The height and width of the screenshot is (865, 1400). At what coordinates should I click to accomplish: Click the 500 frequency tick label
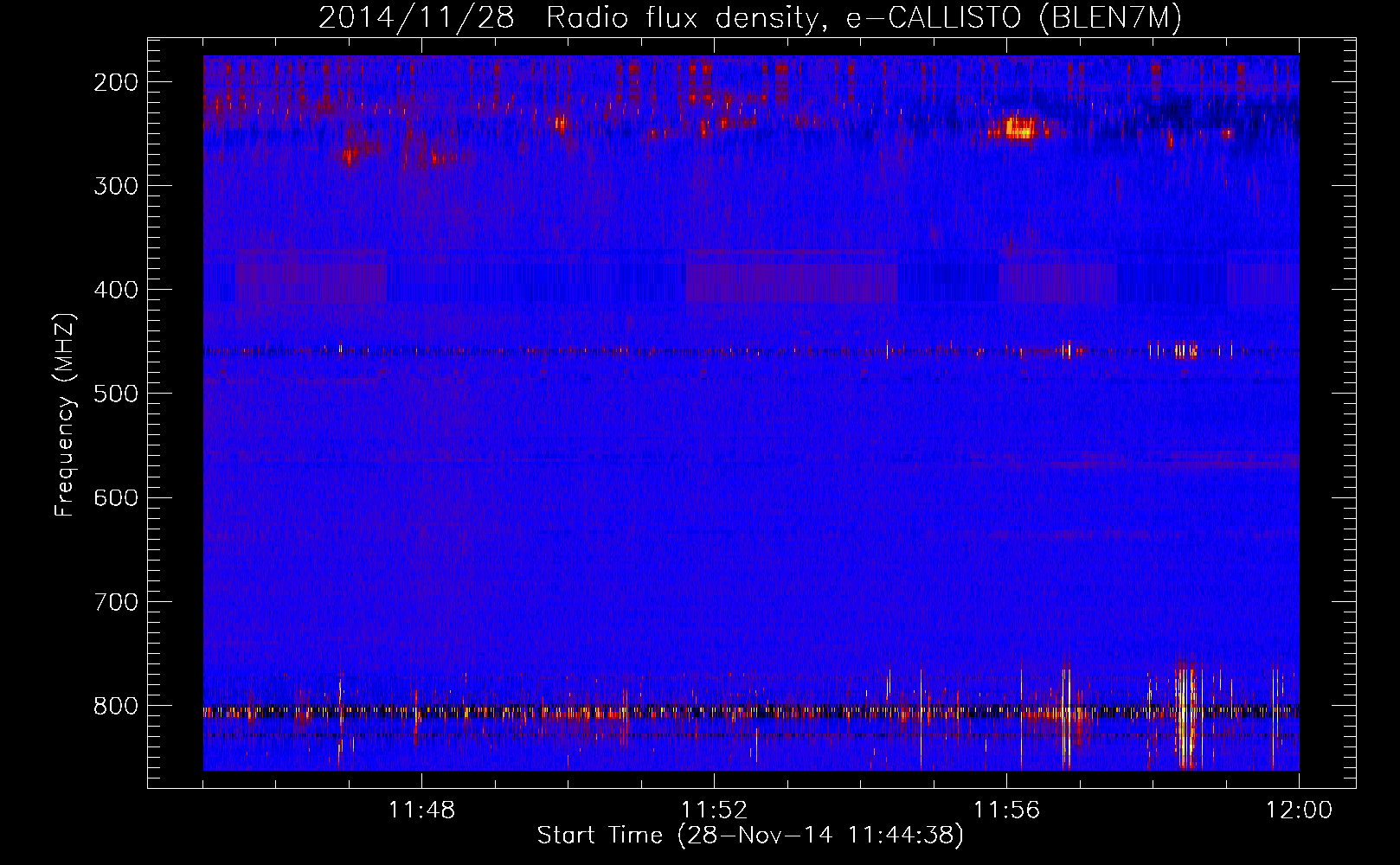tap(116, 394)
